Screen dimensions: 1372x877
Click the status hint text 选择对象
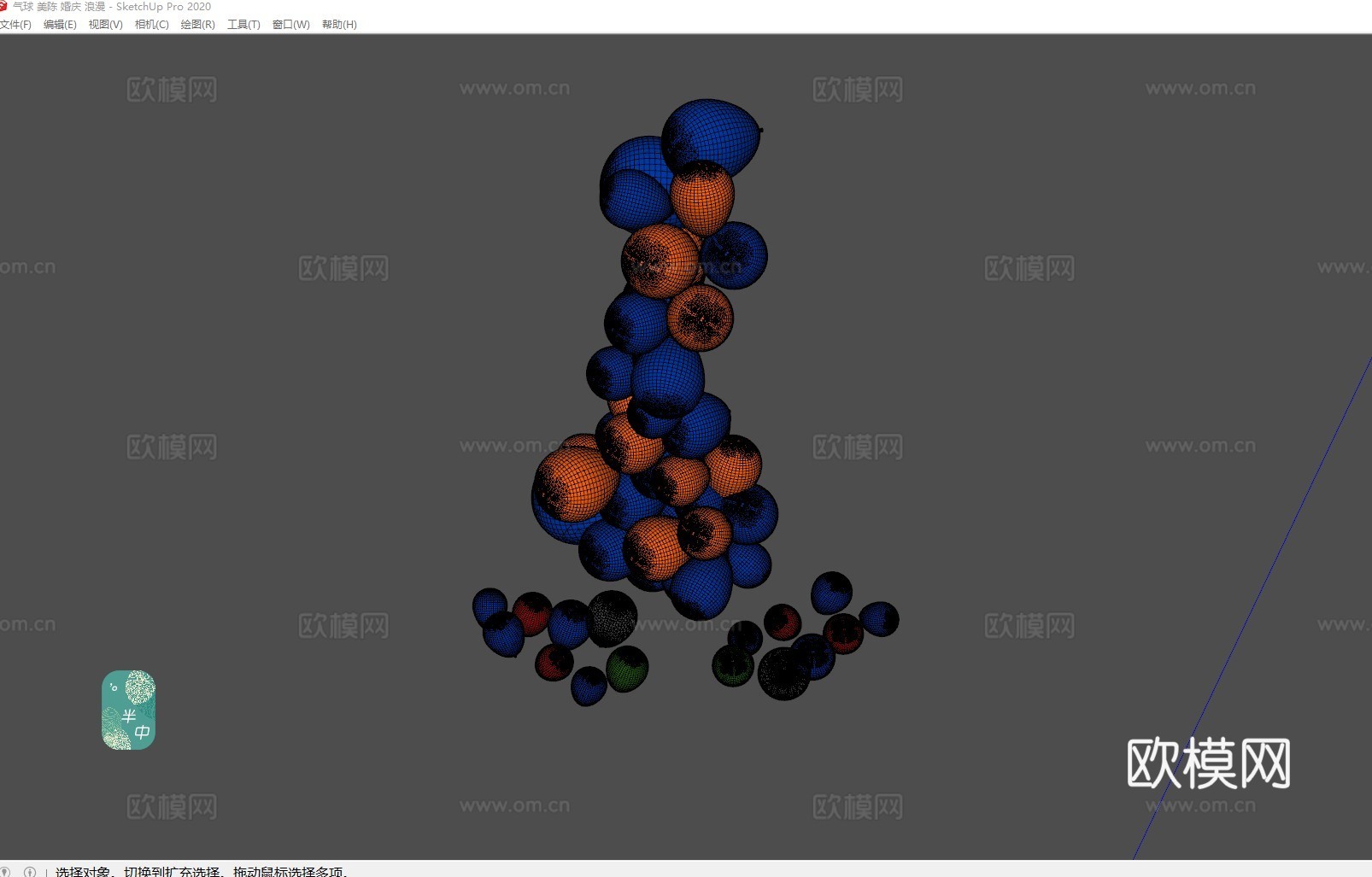(x=83, y=872)
